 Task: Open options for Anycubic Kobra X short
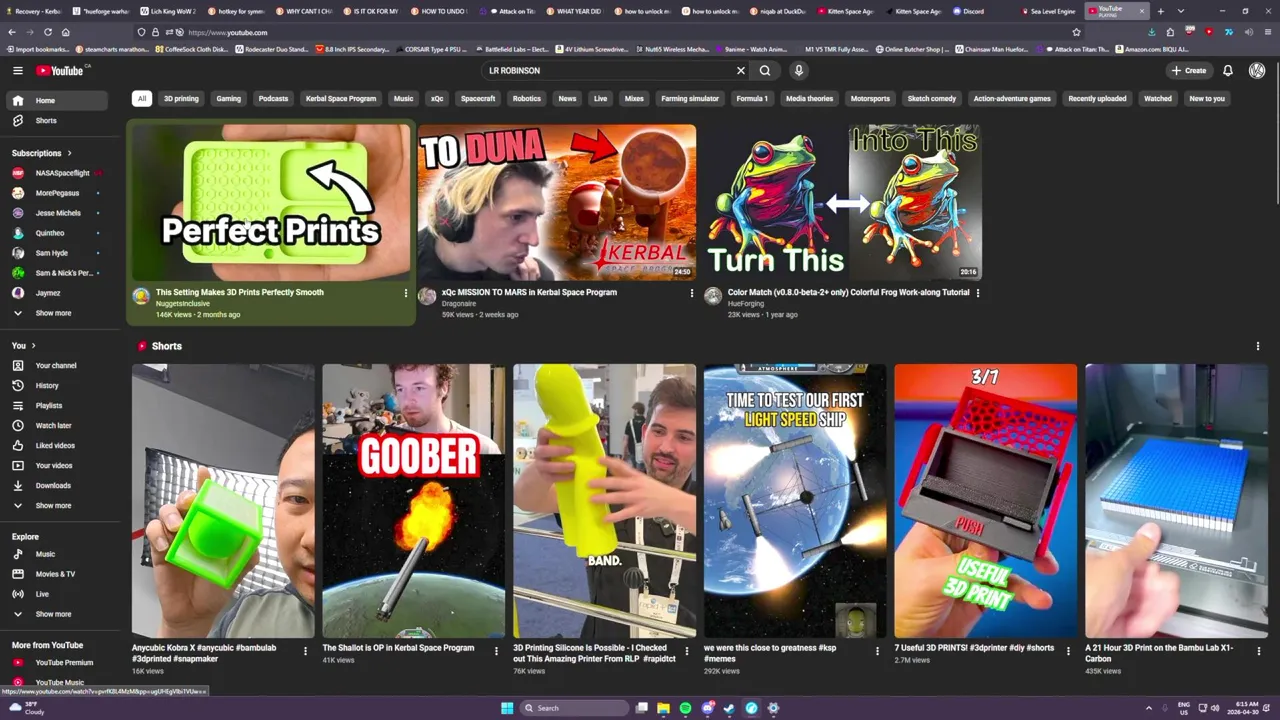(305, 650)
